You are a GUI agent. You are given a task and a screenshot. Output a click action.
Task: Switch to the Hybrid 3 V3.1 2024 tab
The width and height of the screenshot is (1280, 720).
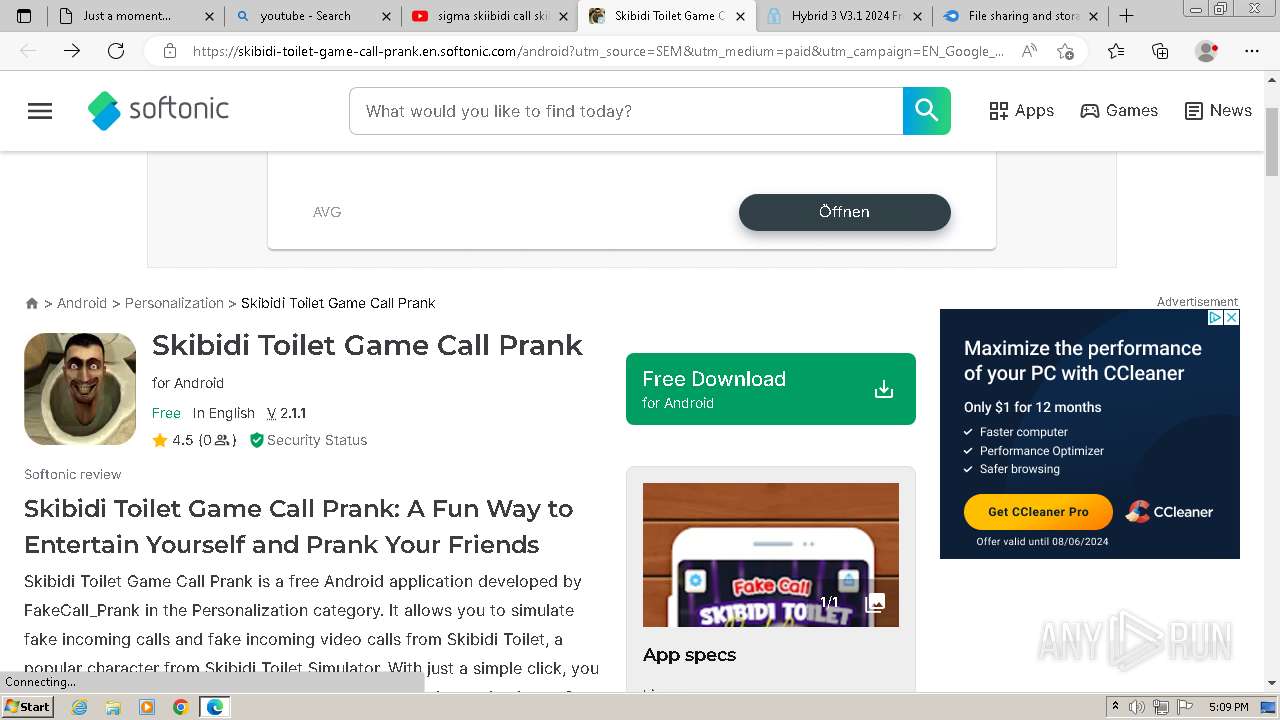(x=846, y=16)
